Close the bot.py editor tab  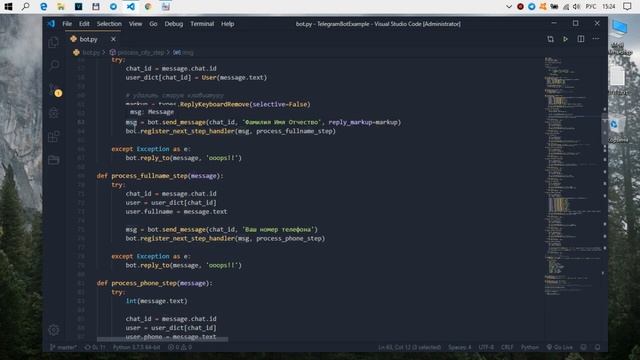pos(113,39)
